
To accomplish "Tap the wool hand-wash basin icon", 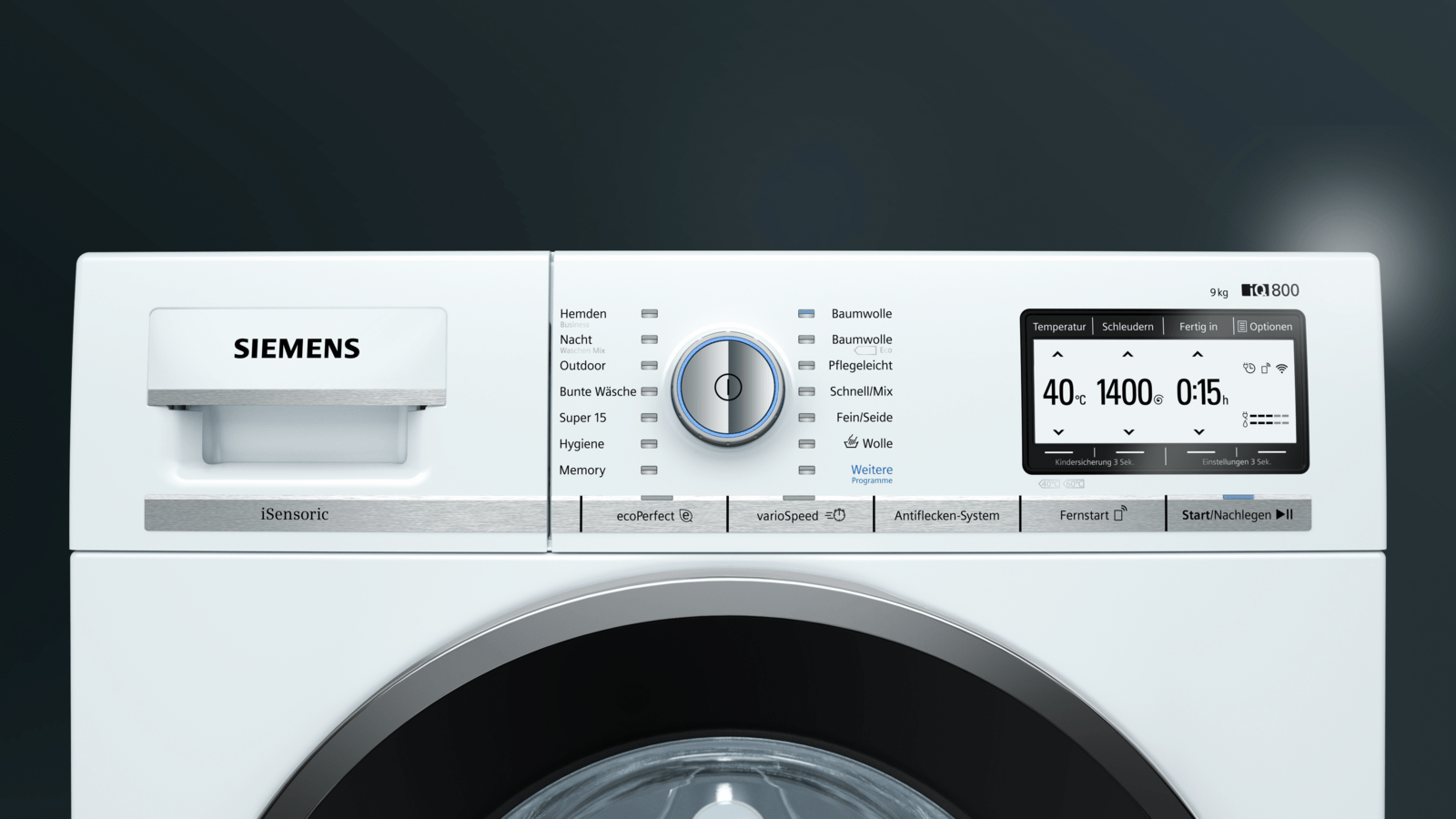I will click(x=851, y=441).
